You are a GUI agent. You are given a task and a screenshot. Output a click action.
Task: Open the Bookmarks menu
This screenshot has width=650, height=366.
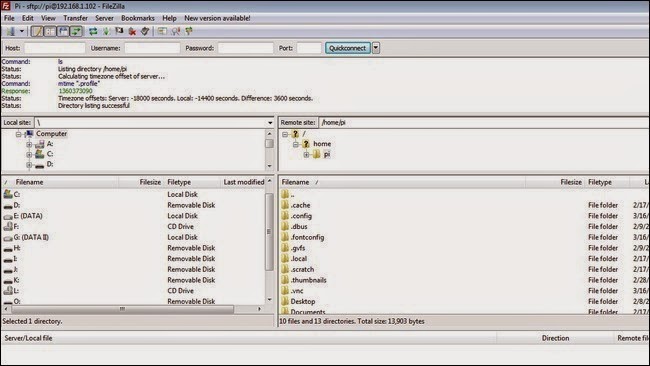138,18
